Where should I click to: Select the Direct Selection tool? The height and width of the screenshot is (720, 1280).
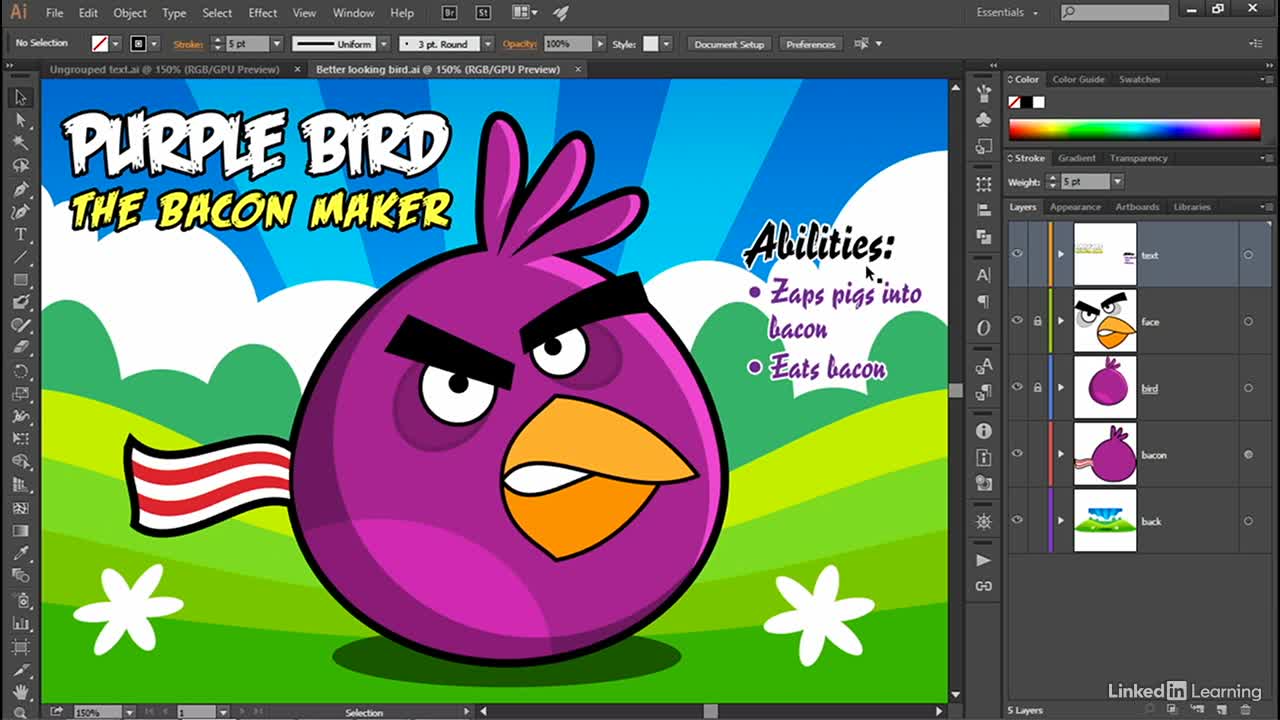point(20,120)
